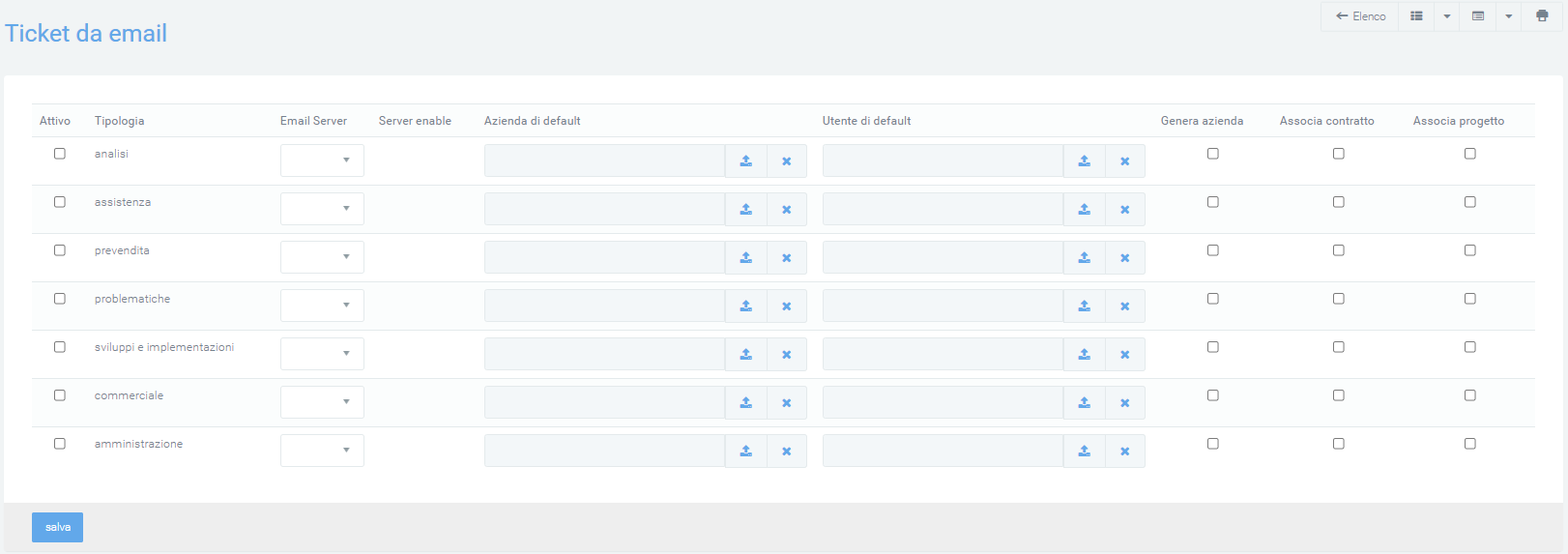Viewport: 1568px width, 554px height.
Task: Click the layout view icon in top toolbar
Action: pyautogui.click(x=1478, y=16)
